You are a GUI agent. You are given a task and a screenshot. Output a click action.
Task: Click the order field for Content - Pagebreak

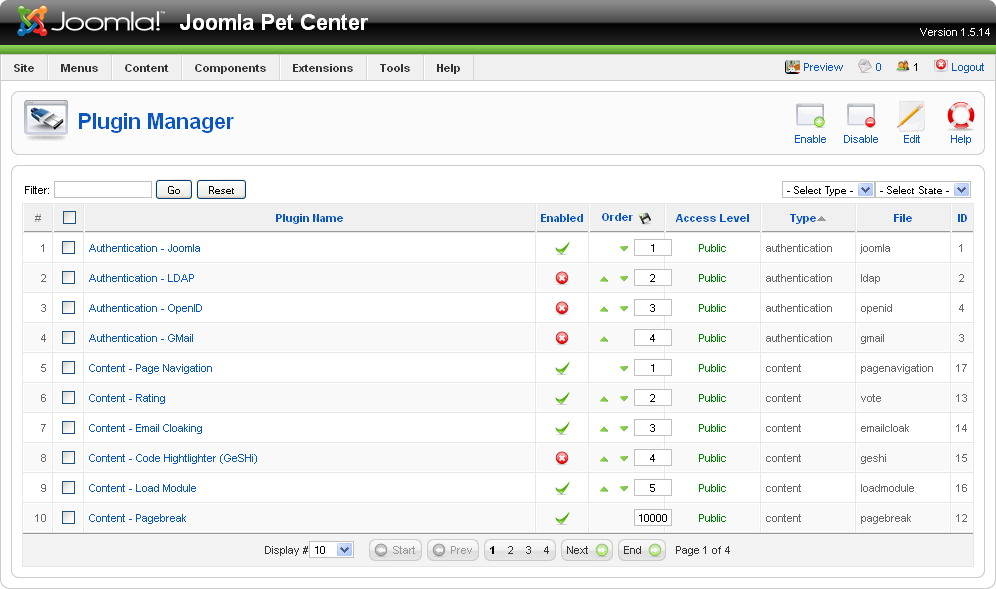coord(652,518)
